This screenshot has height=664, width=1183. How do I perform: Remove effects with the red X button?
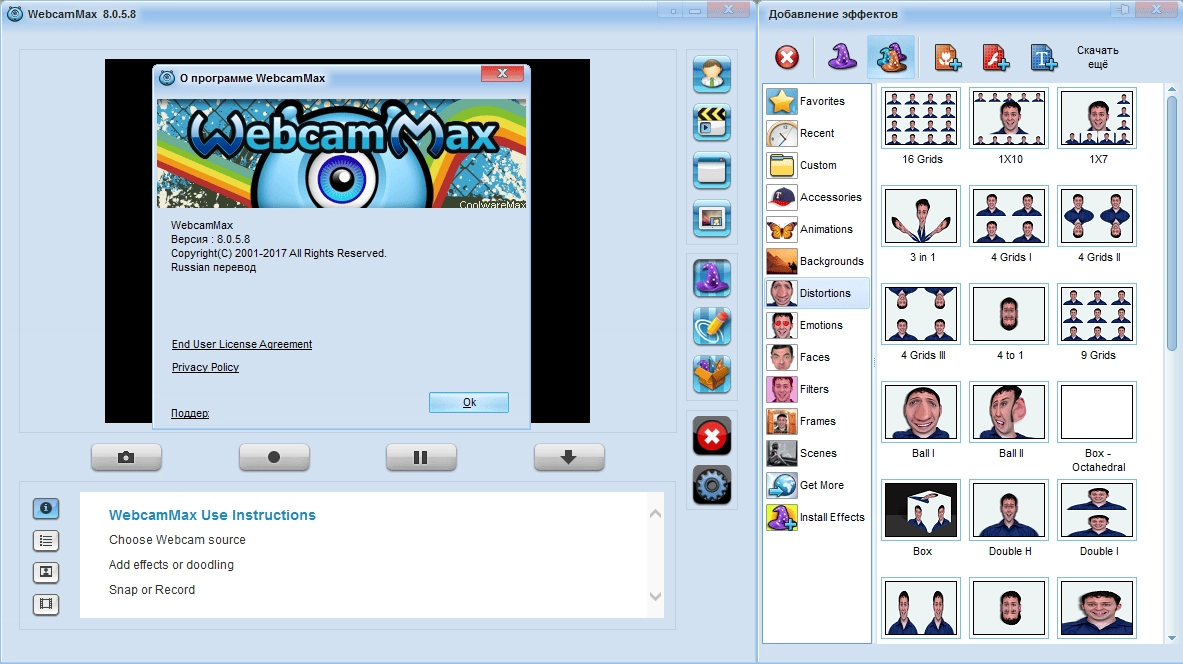[711, 436]
